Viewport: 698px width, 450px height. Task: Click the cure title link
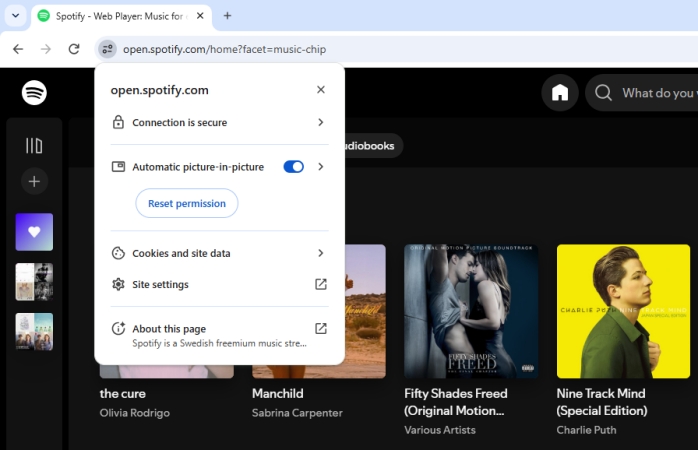[x=122, y=393]
